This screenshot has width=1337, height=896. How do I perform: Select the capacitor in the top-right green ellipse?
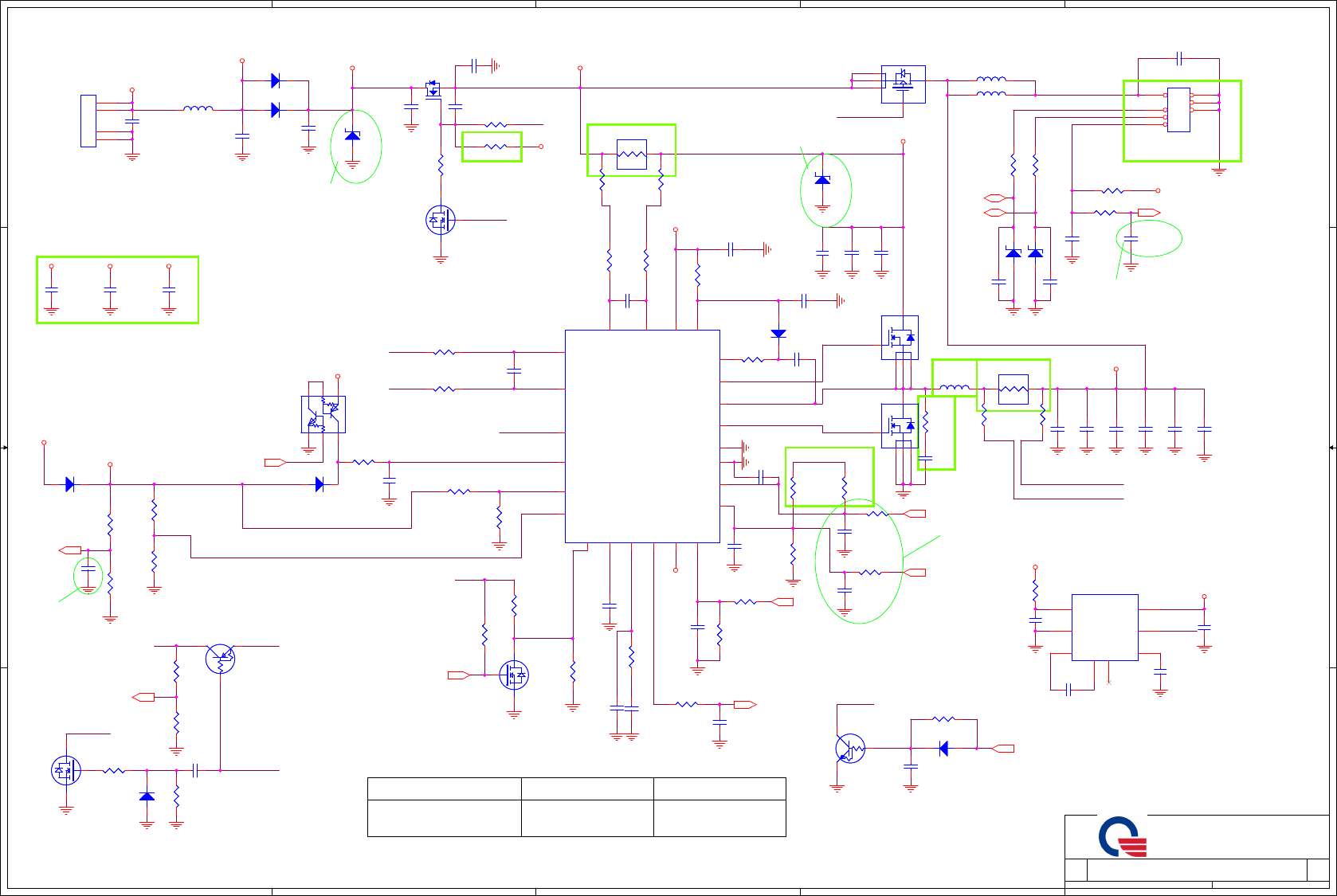(1131, 238)
